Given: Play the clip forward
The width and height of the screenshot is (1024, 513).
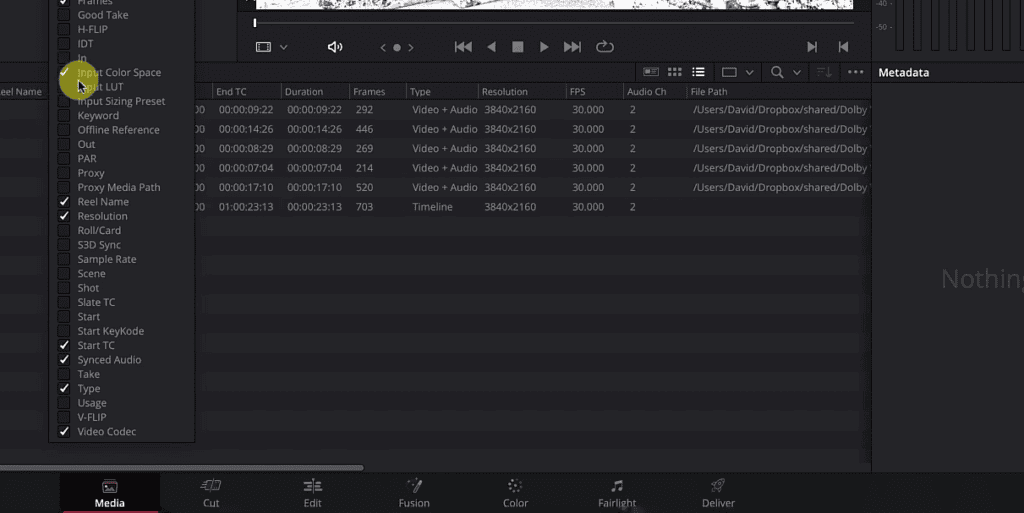Looking at the screenshot, I should 543,47.
